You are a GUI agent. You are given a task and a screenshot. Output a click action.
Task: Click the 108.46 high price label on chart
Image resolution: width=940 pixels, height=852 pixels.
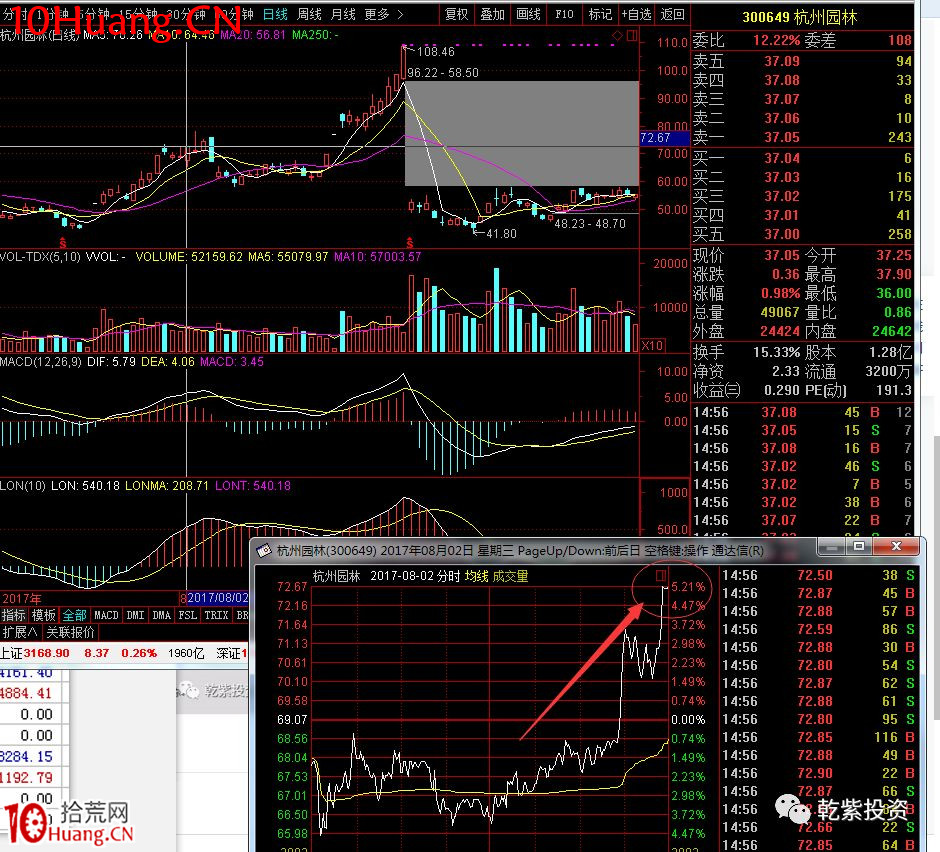[436, 52]
